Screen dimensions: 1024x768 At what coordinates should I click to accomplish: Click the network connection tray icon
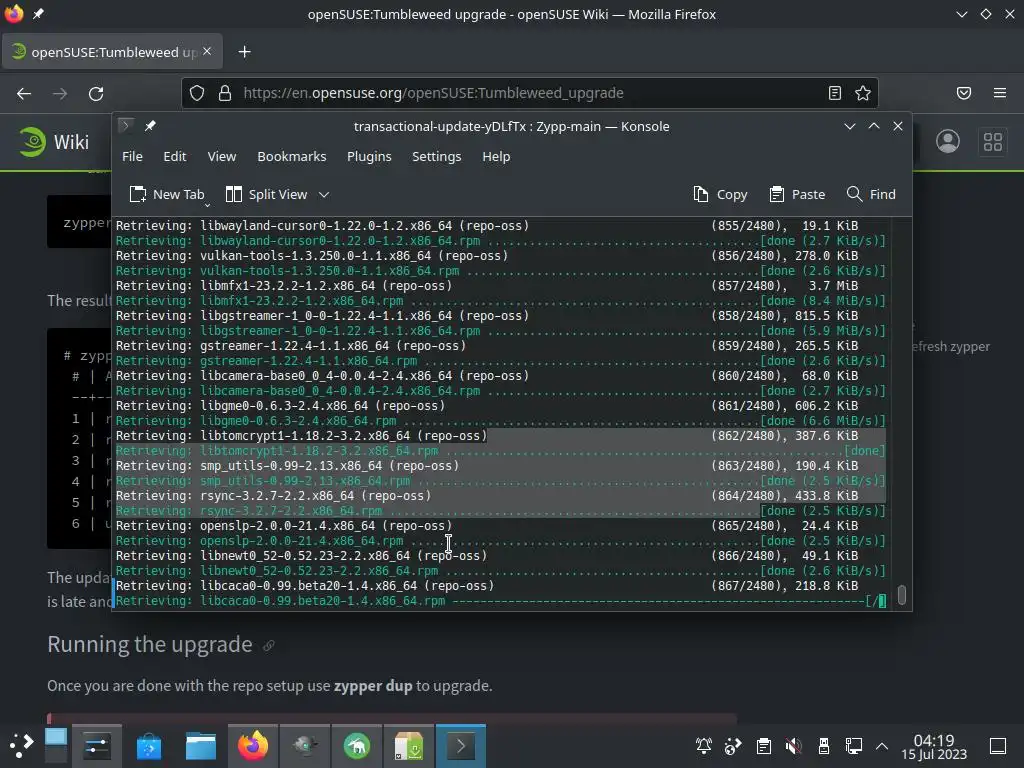click(x=854, y=746)
